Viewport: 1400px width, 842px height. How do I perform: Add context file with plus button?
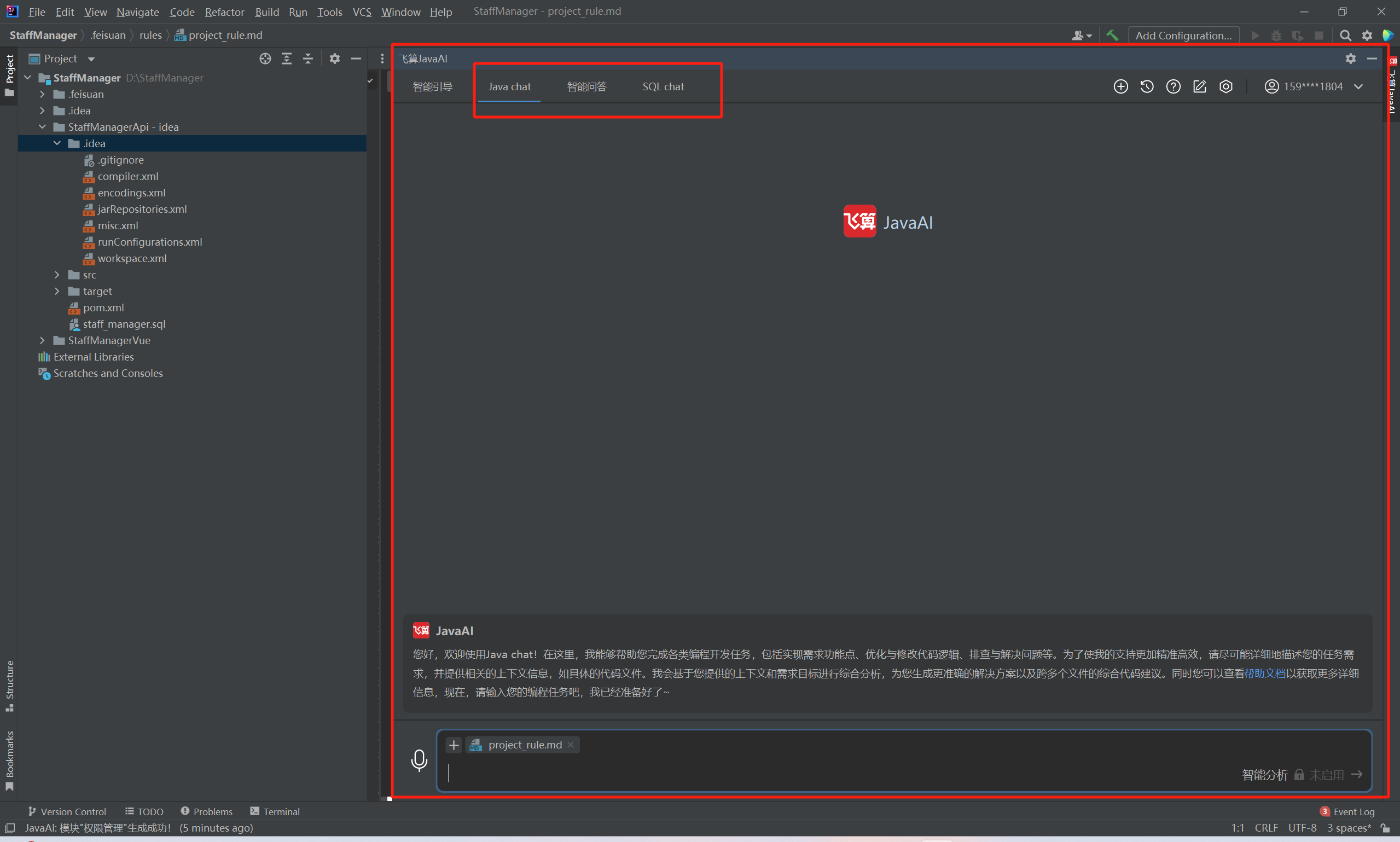click(x=454, y=745)
